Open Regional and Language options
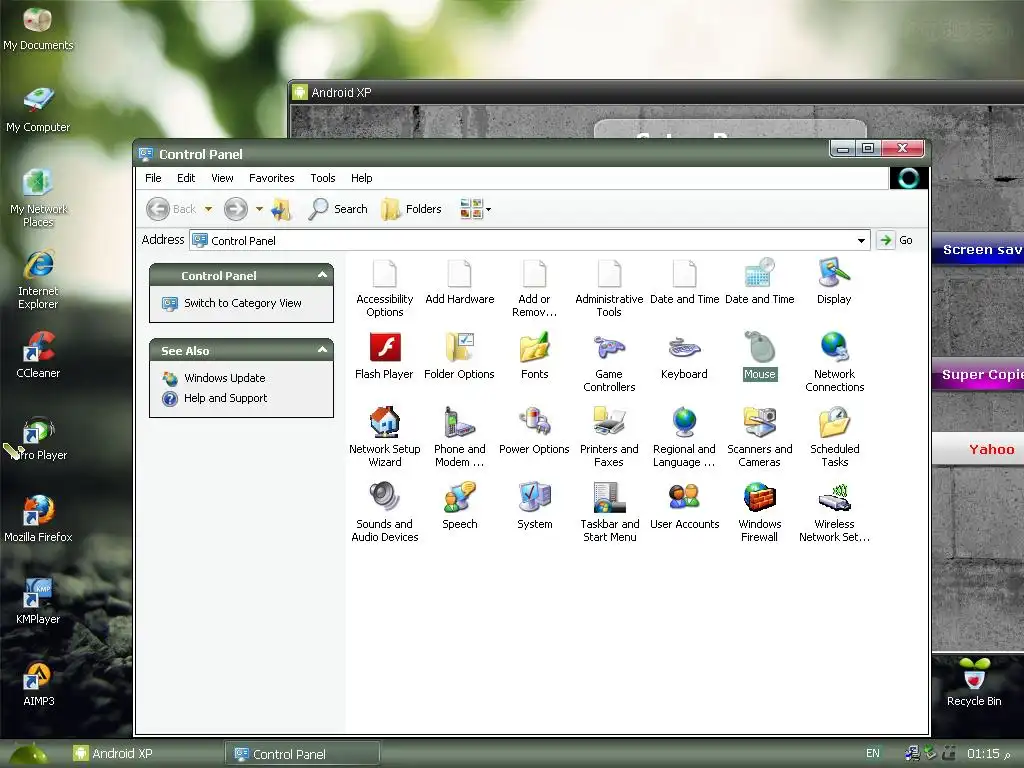This screenshot has height=768, width=1024. 684,438
